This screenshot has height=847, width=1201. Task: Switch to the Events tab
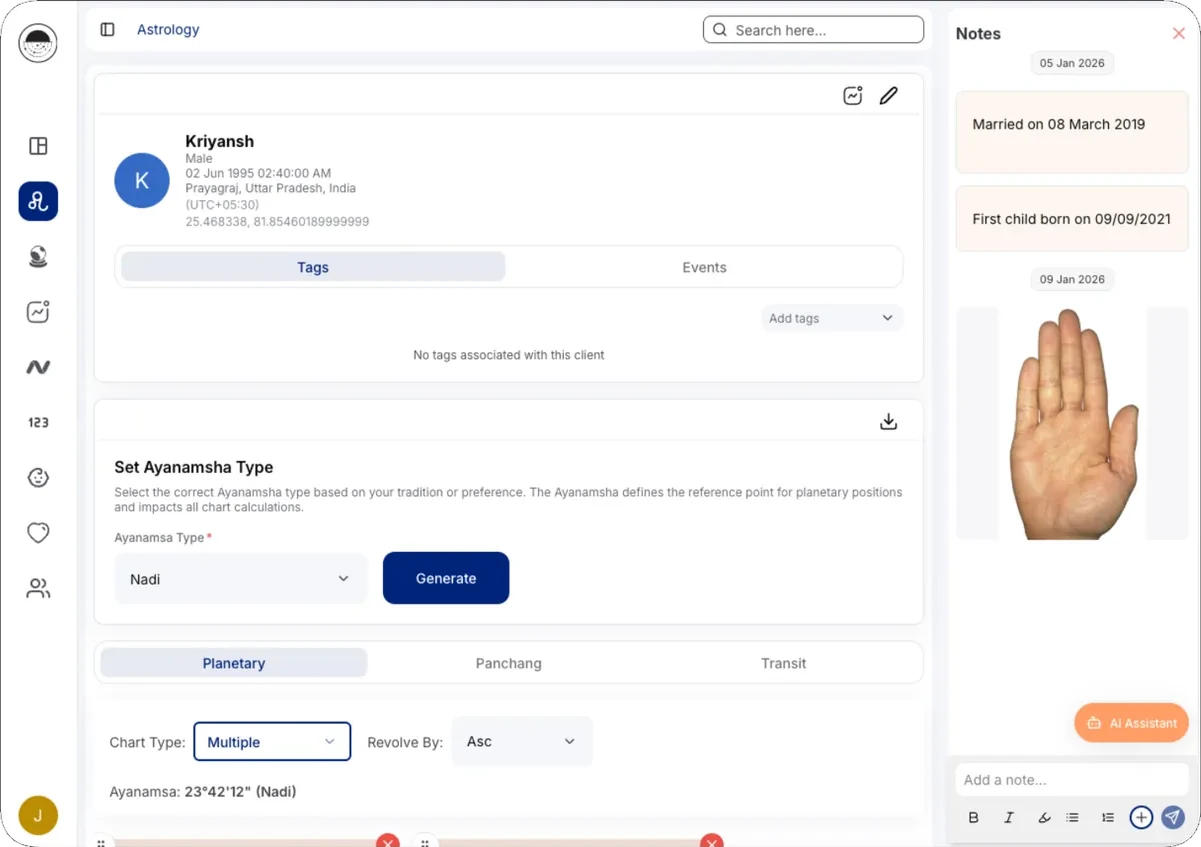(704, 267)
